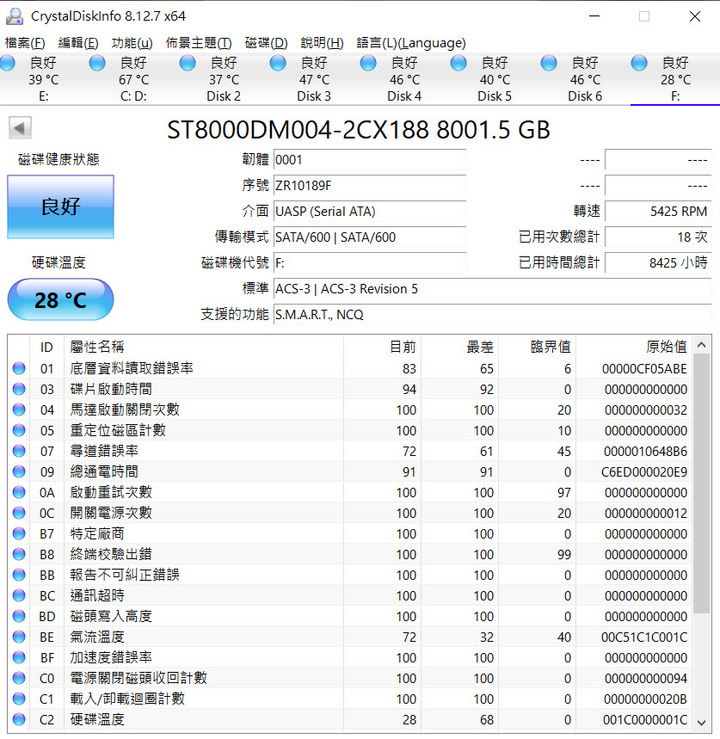Minimize the CrystalDiskInfo window
This screenshot has width=720, height=739.
pyautogui.click(x=594, y=16)
